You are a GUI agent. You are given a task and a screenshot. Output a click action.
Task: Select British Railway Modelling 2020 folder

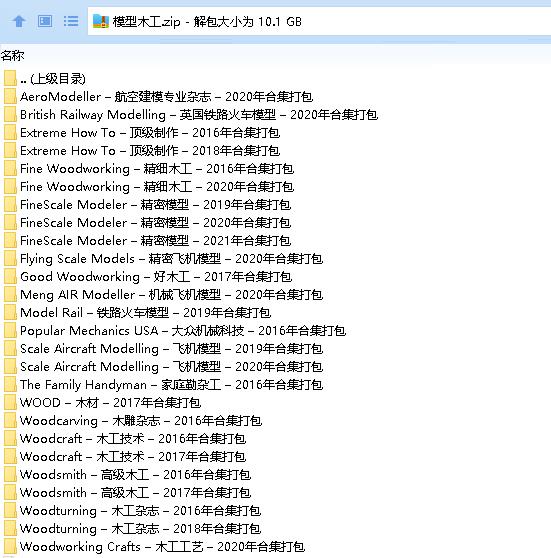tap(199, 115)
